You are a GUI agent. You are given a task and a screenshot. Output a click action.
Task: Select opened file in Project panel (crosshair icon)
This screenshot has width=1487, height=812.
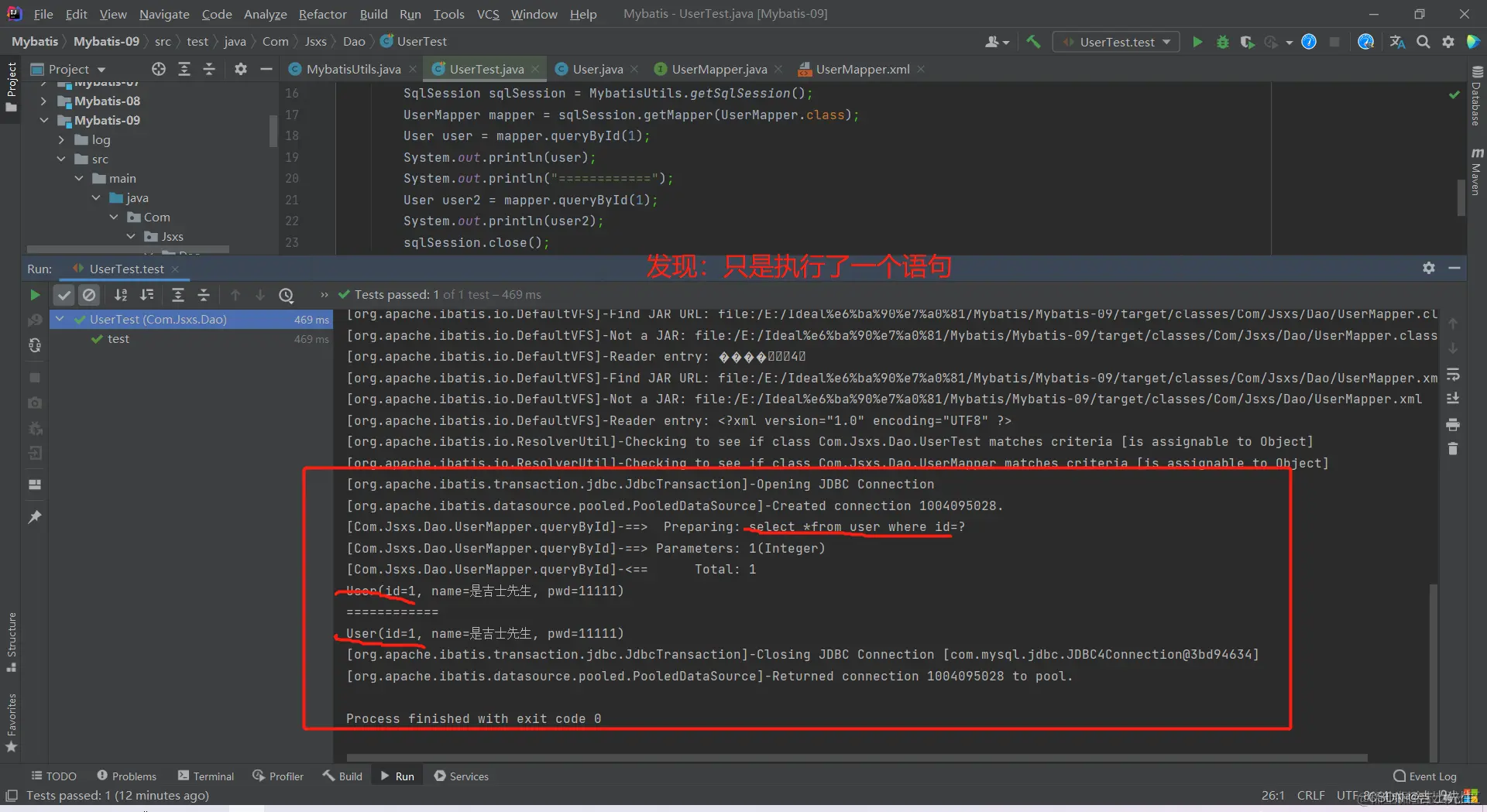[159, 69]
